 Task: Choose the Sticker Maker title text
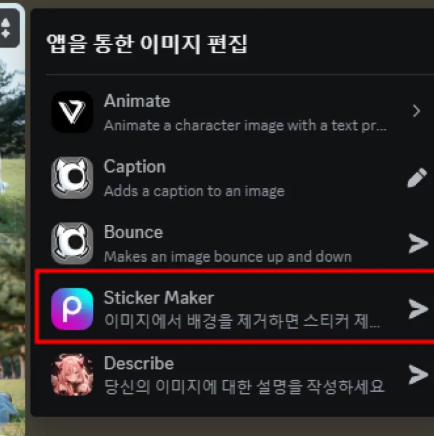pyautogui.click(x=159, y=298)
